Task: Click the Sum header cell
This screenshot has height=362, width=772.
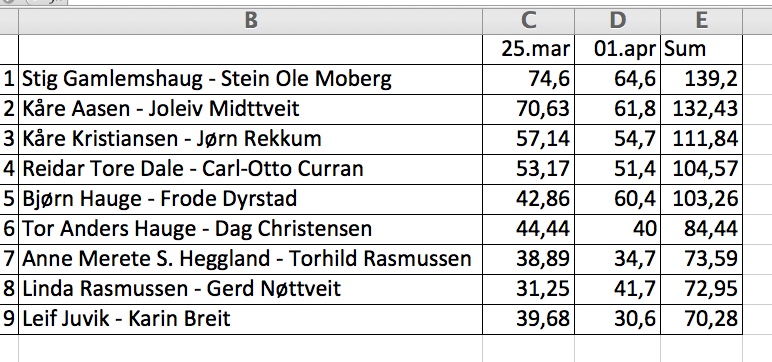Action: [701, 49]
